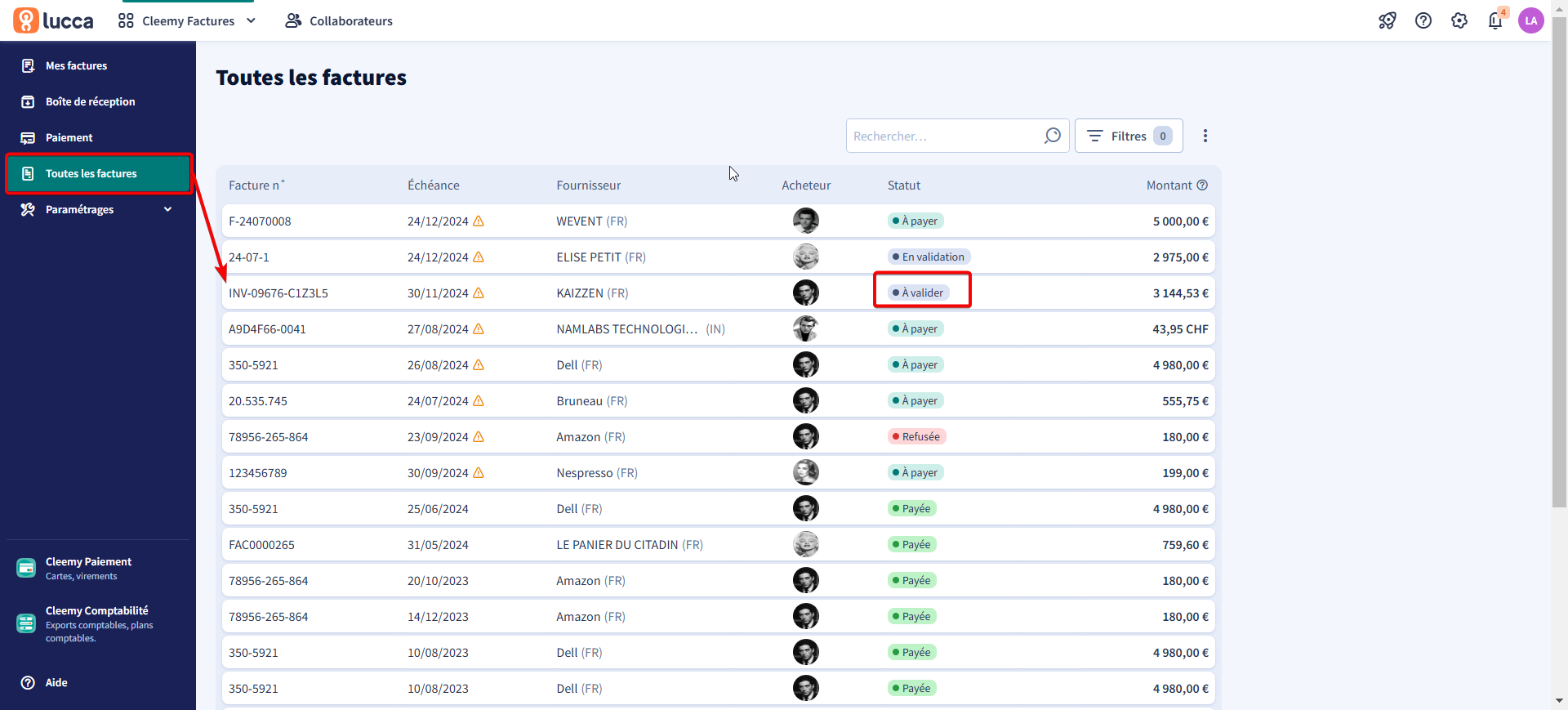
Task: Click the scrollbar down arrow
Action: 1560,701
